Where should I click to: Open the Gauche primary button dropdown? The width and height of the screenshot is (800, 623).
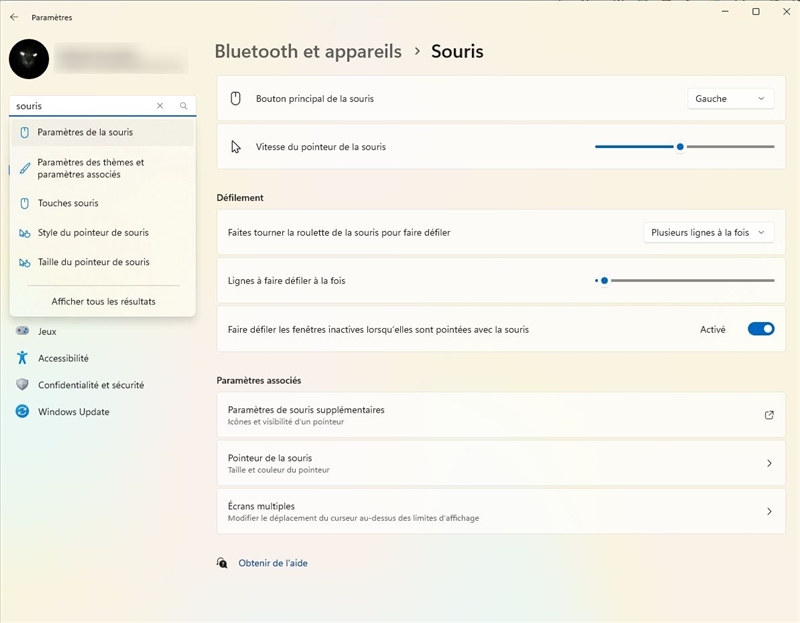tap(730, 99)
